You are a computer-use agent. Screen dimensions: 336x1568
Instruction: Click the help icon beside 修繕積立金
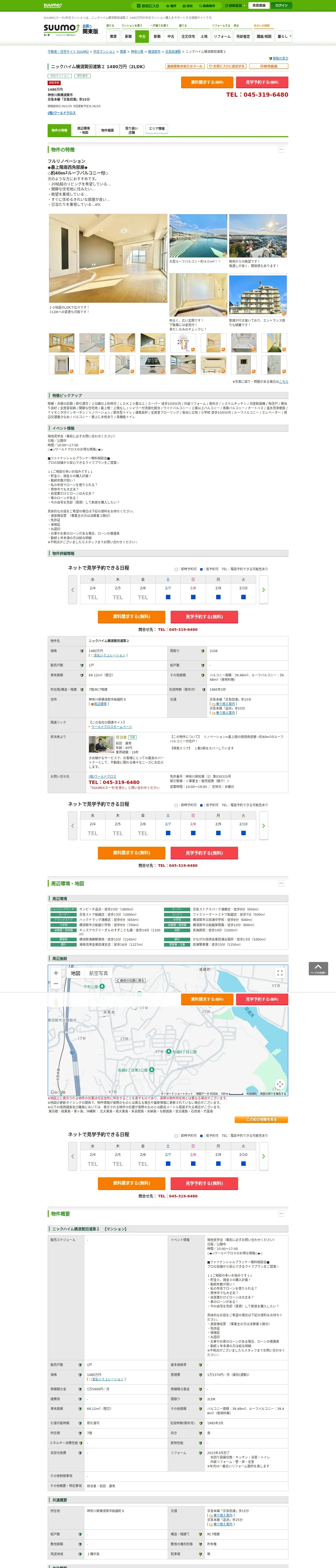click(80, 1389)
